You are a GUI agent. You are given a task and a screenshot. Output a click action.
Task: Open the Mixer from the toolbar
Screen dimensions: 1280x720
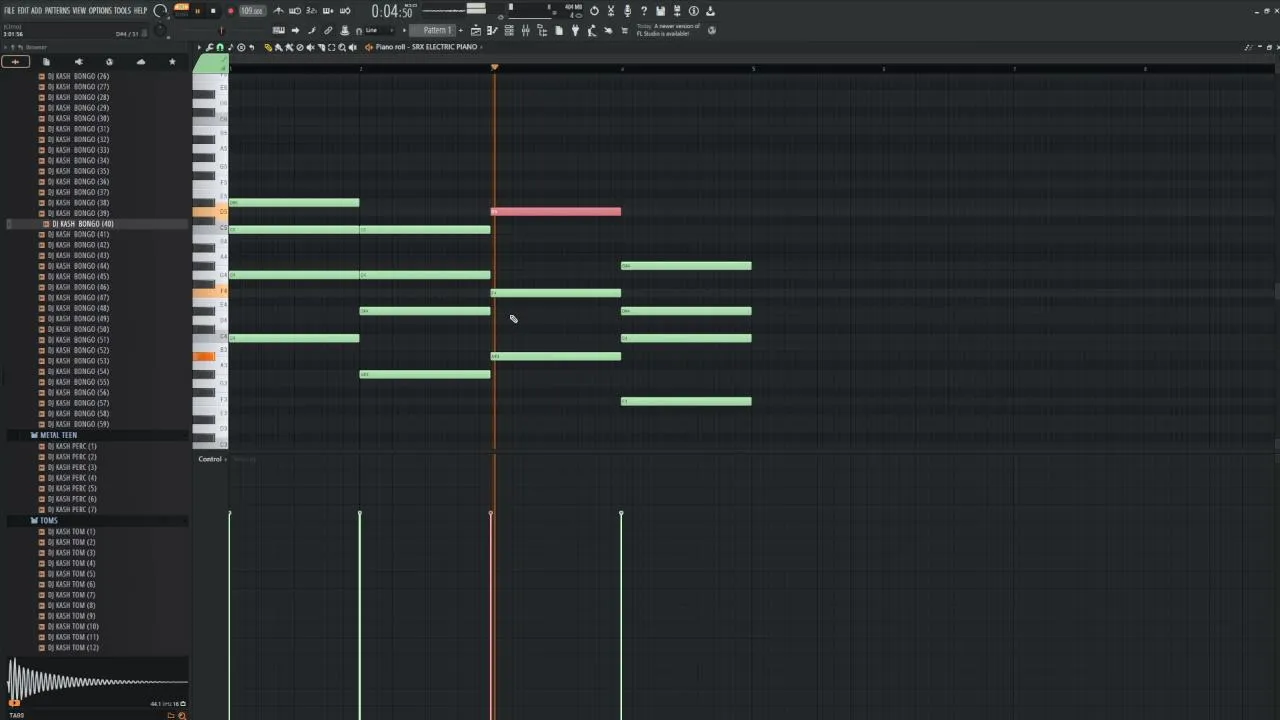click(x=525, y=31)
